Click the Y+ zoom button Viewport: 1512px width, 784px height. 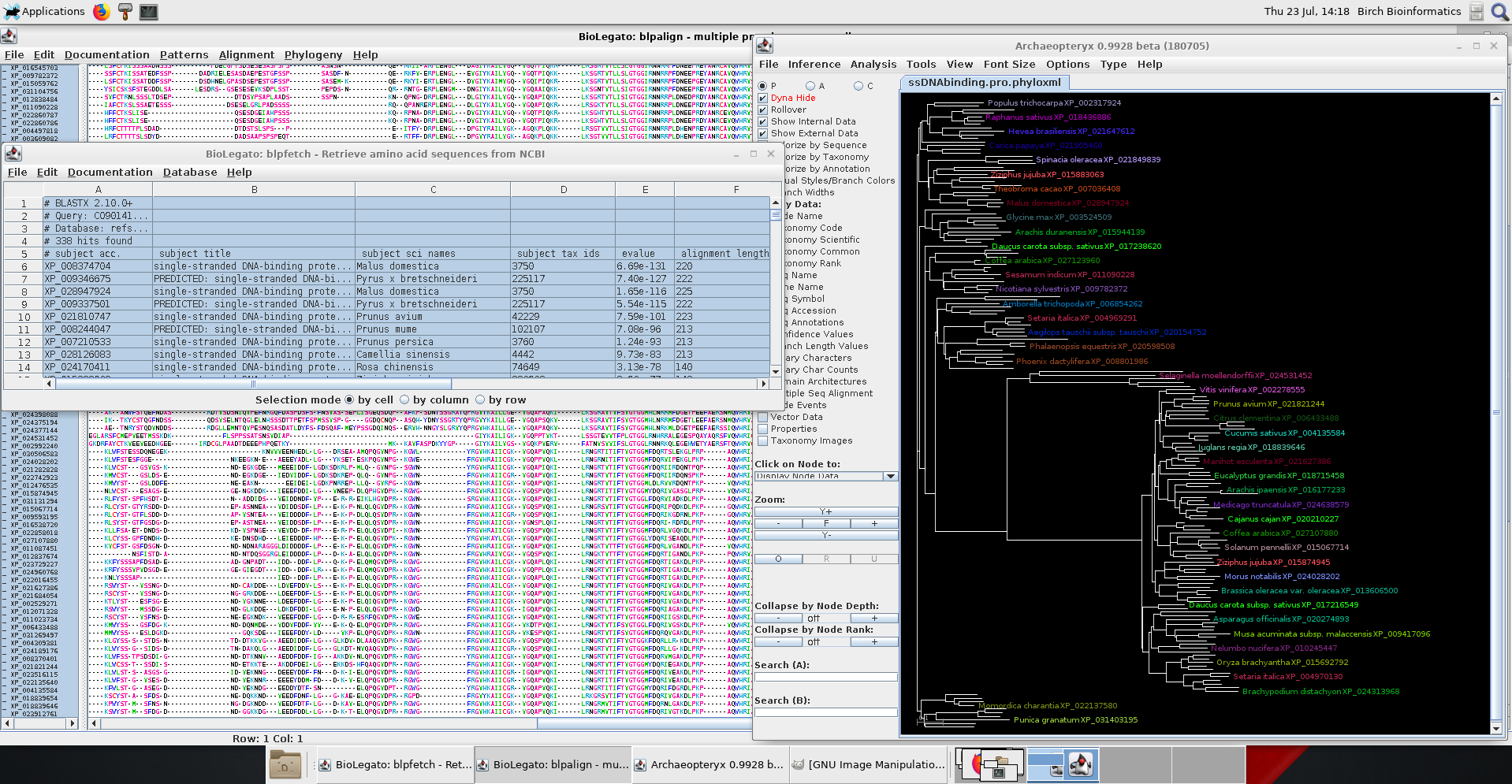(826, 511)
